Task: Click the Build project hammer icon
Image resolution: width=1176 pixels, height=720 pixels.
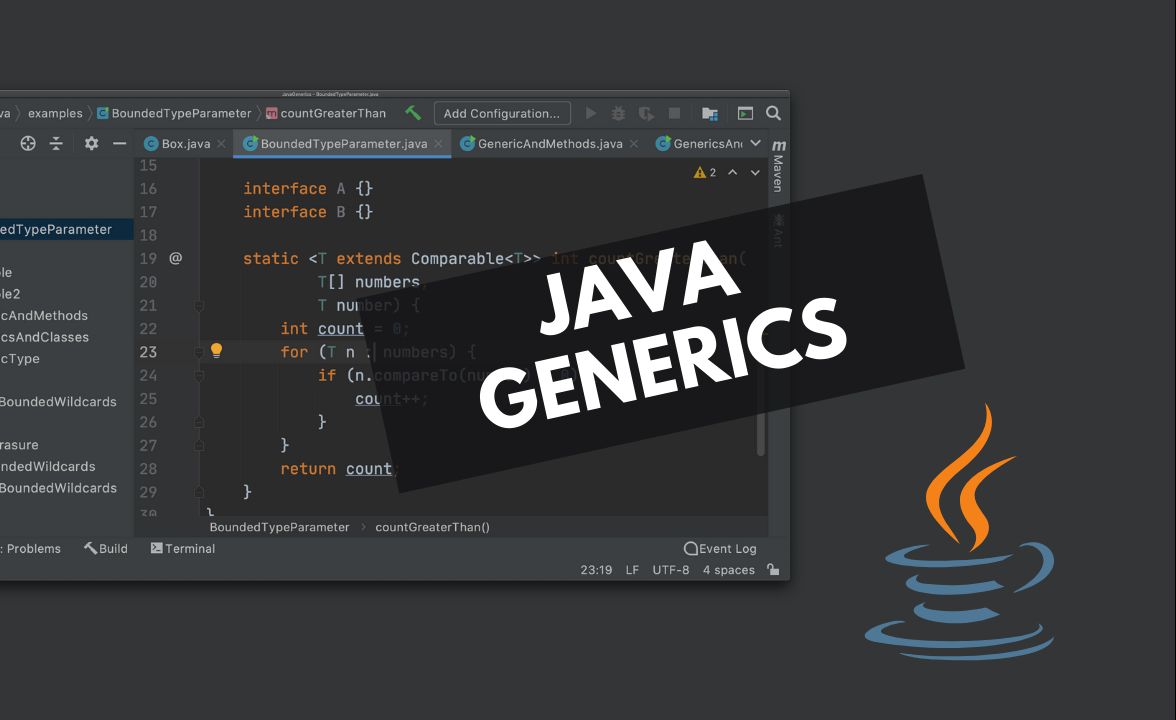Action: click(x=412, y=113)
